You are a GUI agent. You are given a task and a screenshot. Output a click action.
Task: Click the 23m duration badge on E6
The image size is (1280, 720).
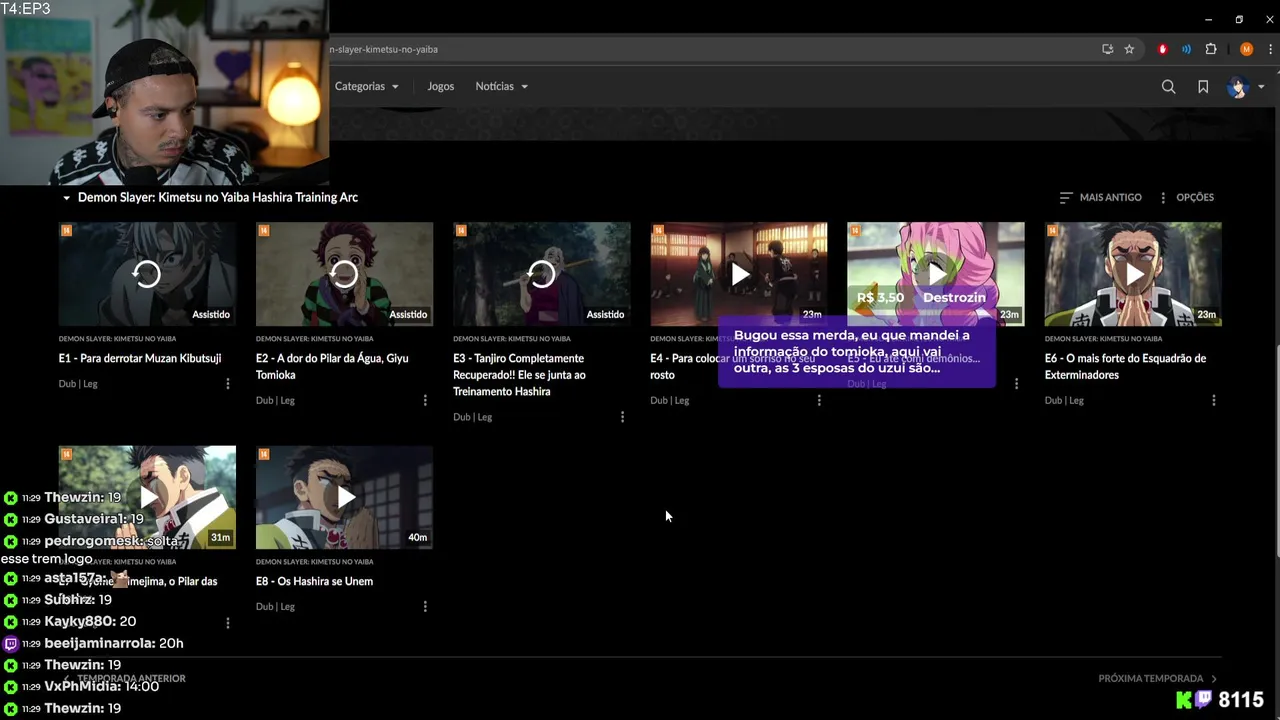click(1207, 315)
